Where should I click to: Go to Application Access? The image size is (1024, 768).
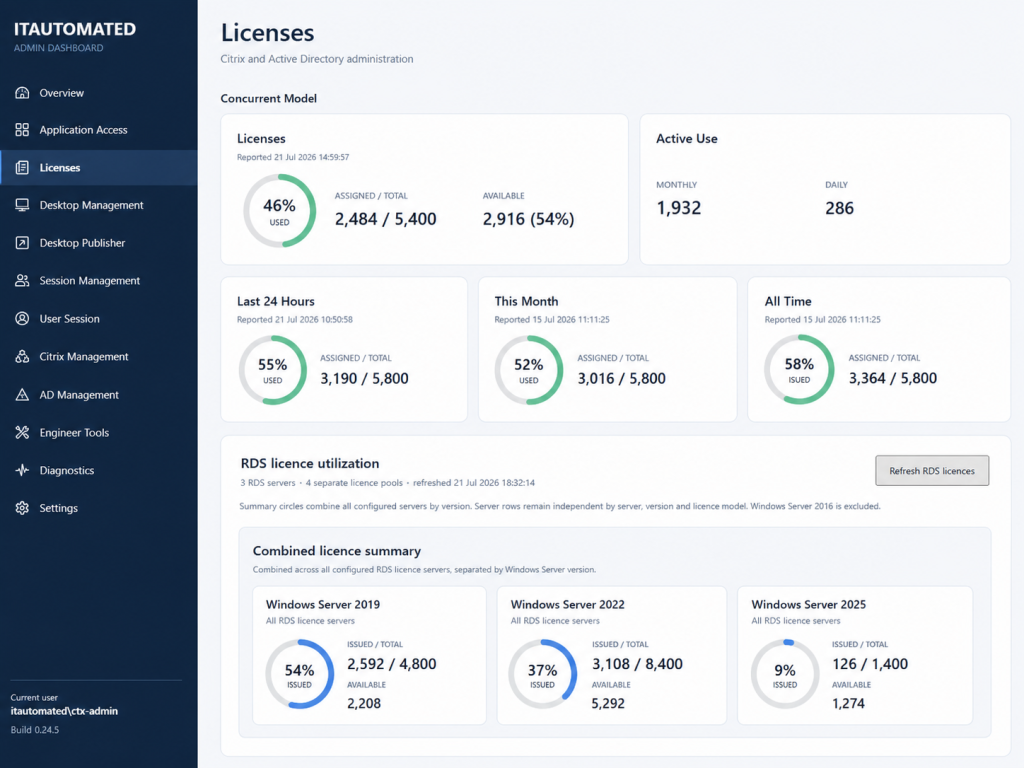pos(99,130)
